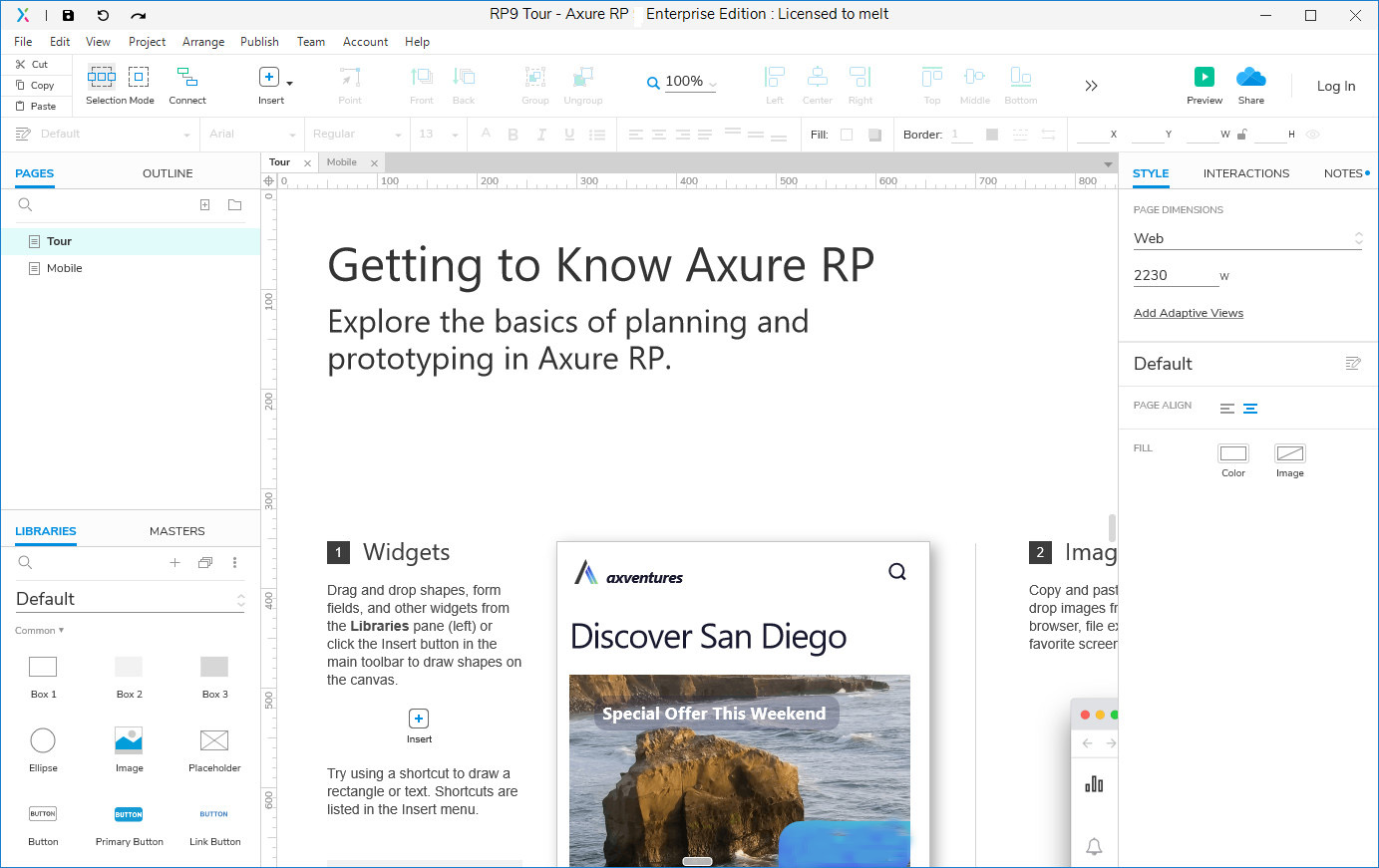Click Paste in the clipboard toolbar
This screenshot has height=868, width=1379.
(x=36, y=106)
